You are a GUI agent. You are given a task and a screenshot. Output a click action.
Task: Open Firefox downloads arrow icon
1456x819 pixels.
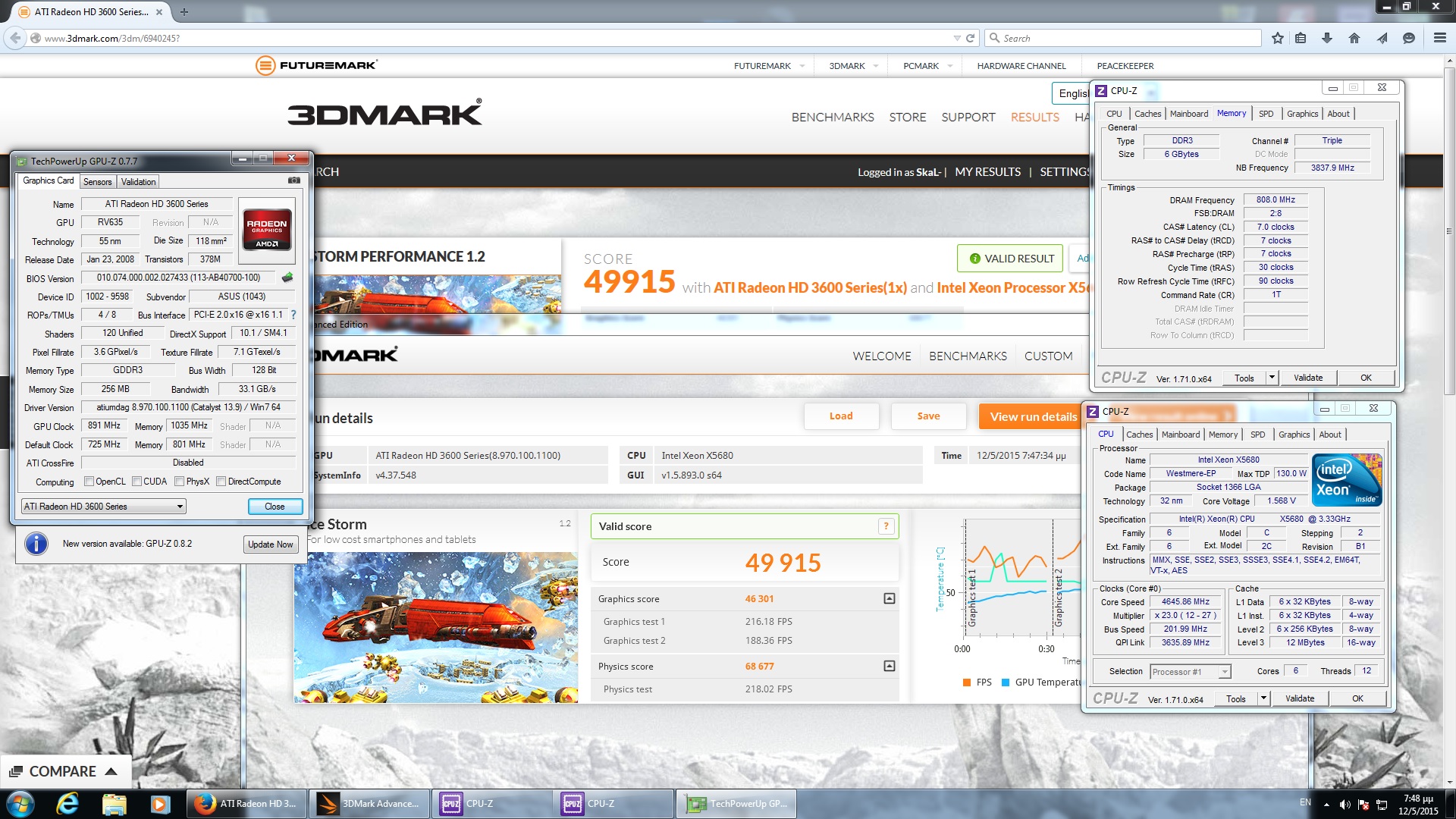pos(1327,38)
